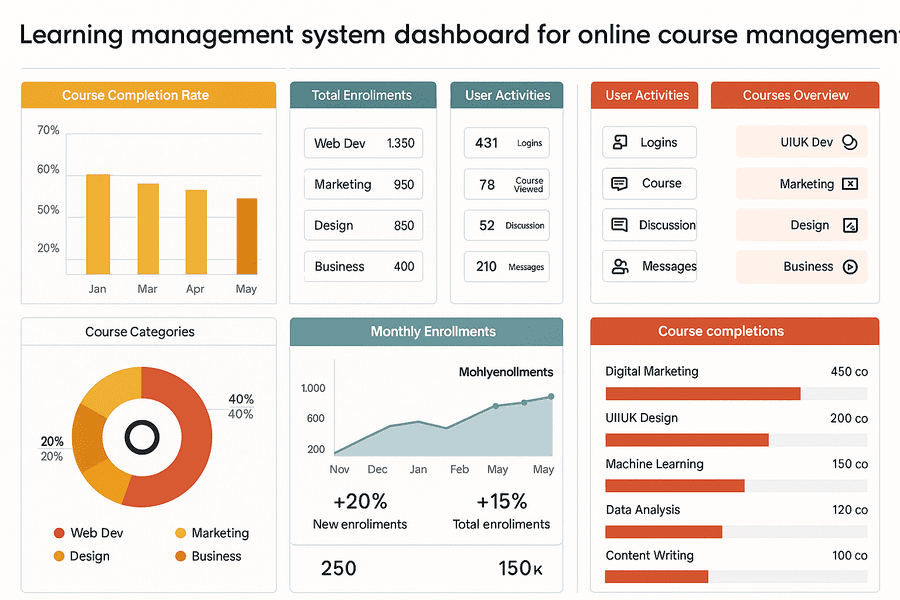Open the 210 Messages activity box
The height and width of the screenshot is (600, 900).
pyautogui.click(x=506, y=267)
